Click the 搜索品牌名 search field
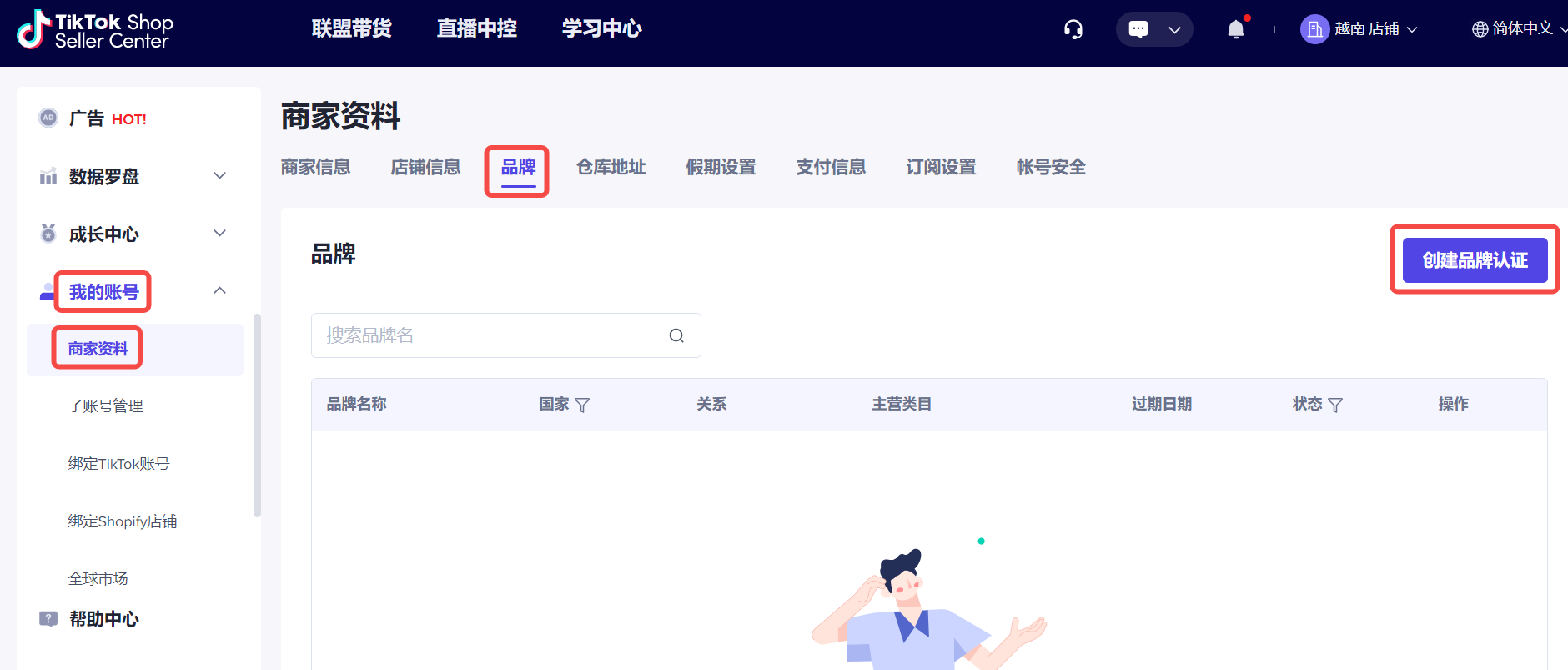Image resolution: width=1568 pixels, height=670 pixels. [x=492, y=335]
